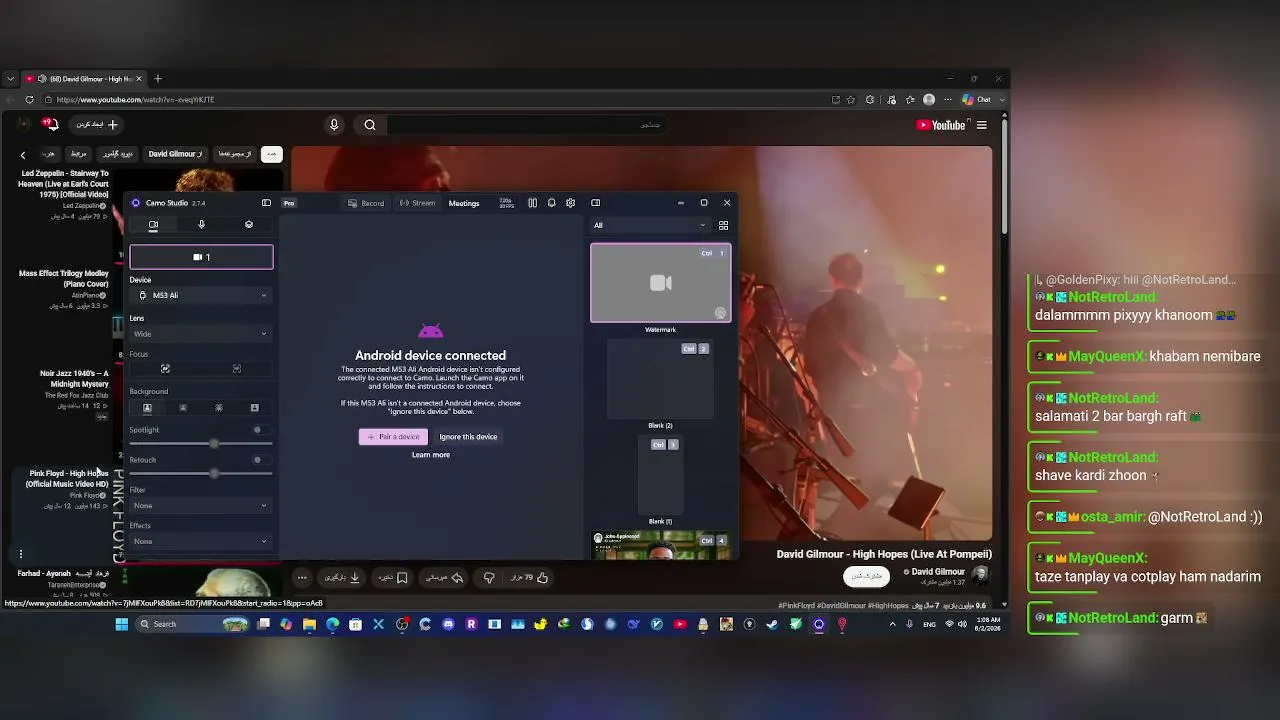Choose the second Background mode icon
This screenshot has width=1280, height=720.
pyautogui.click(x=183, y=408)
